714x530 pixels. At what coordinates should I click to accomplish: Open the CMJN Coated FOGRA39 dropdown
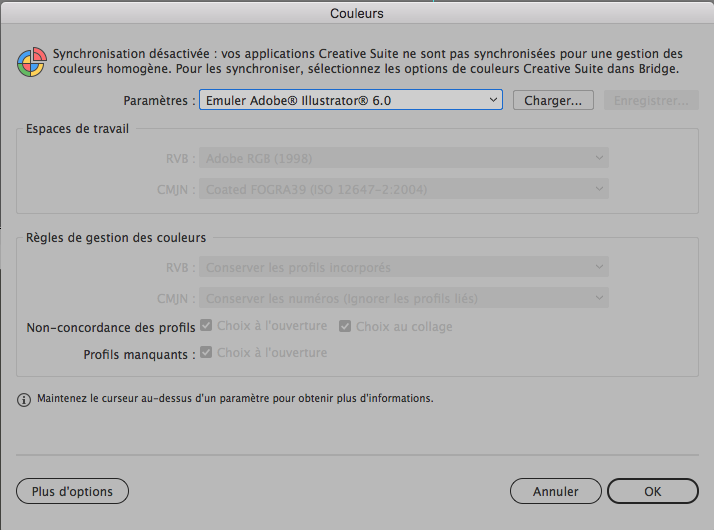[x=403, y=189]
